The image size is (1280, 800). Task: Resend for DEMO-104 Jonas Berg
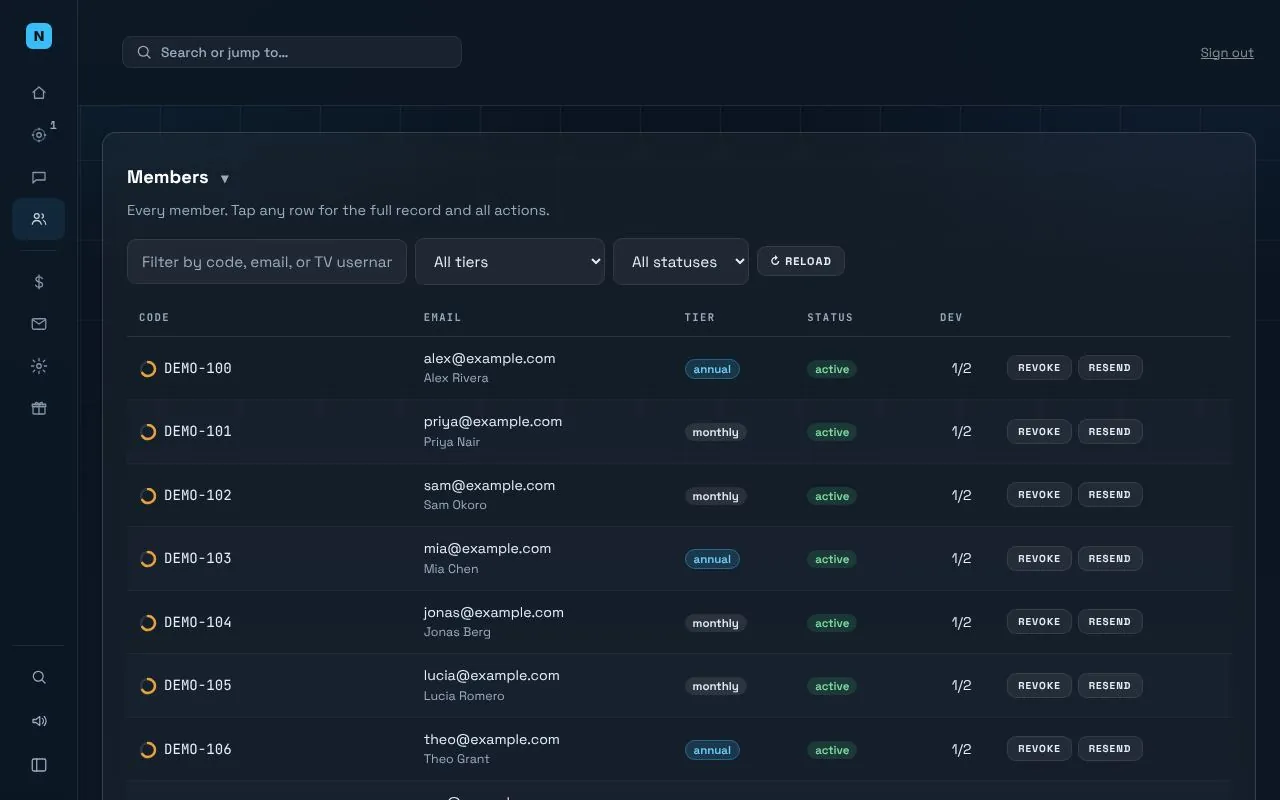pos(1110,622)
